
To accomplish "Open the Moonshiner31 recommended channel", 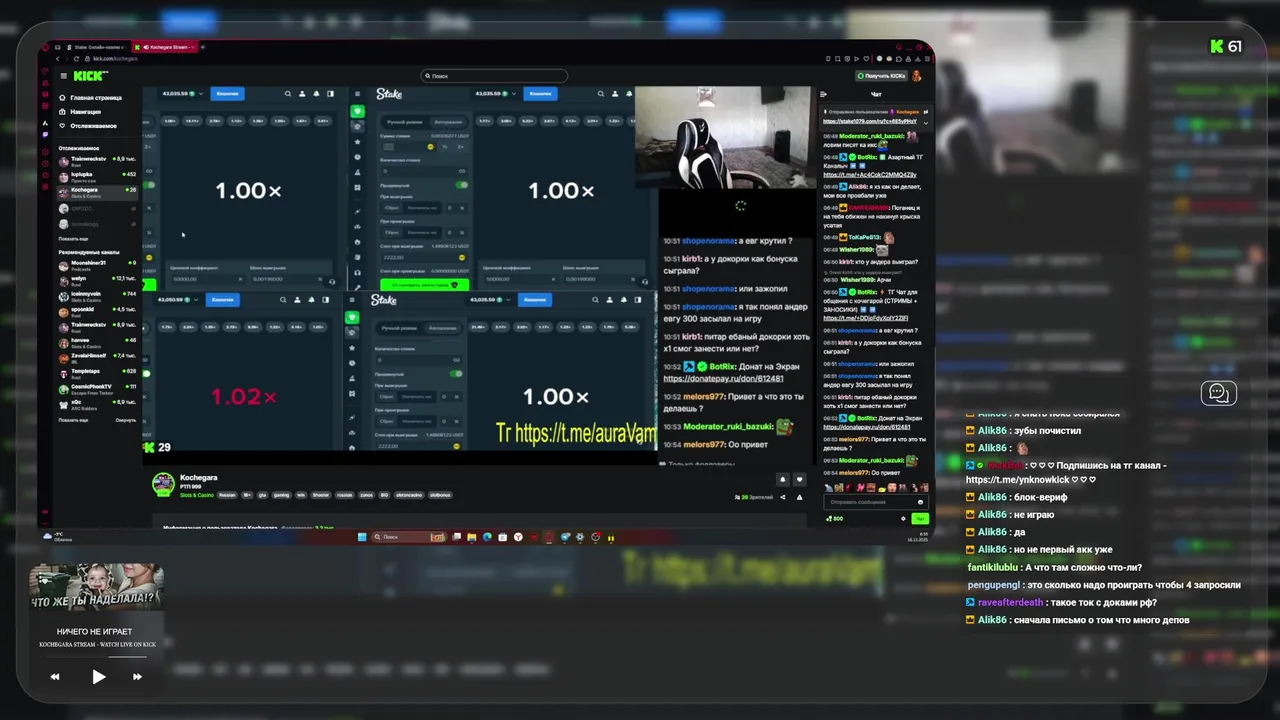I will [97, 264].
